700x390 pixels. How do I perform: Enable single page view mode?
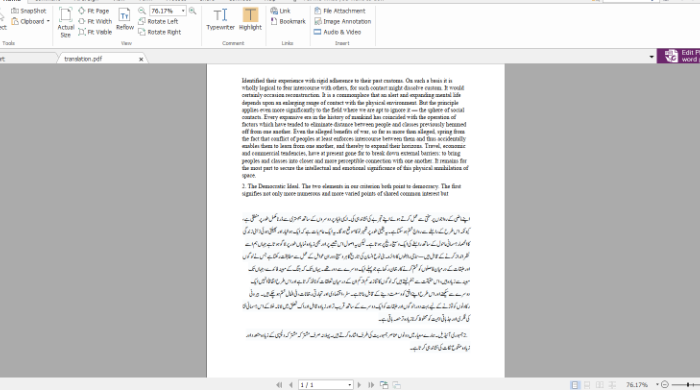(x=575, y=385)
